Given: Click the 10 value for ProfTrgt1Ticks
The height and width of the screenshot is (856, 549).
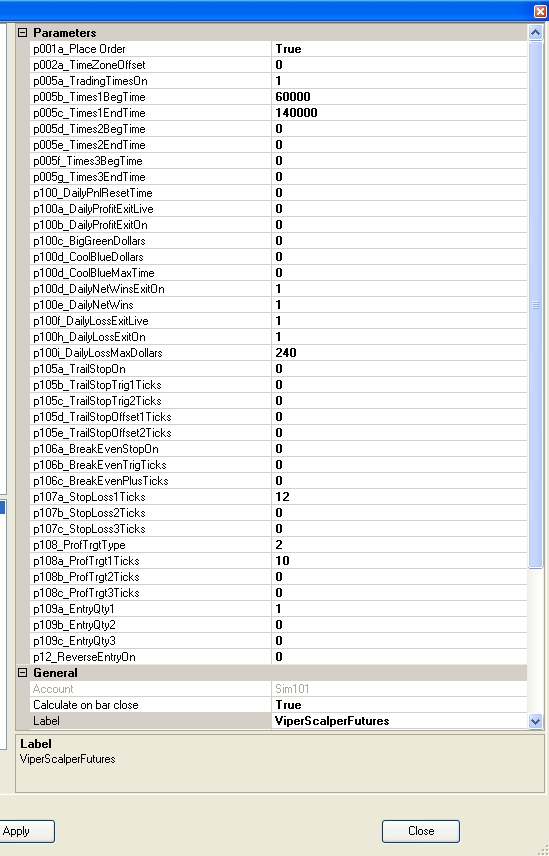Looking at the screenshot, I should click(283, 561).
